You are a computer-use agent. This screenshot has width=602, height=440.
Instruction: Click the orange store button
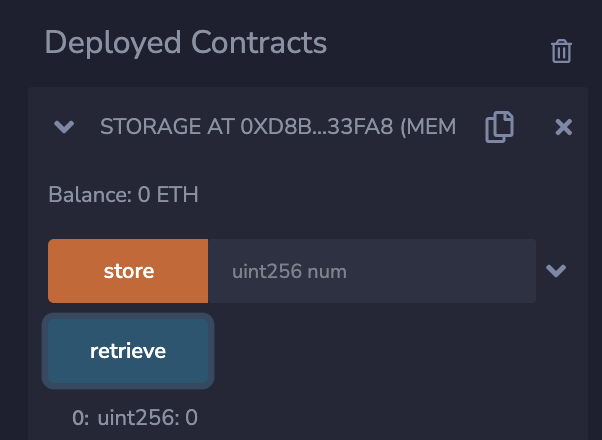(x=128, y=271)
